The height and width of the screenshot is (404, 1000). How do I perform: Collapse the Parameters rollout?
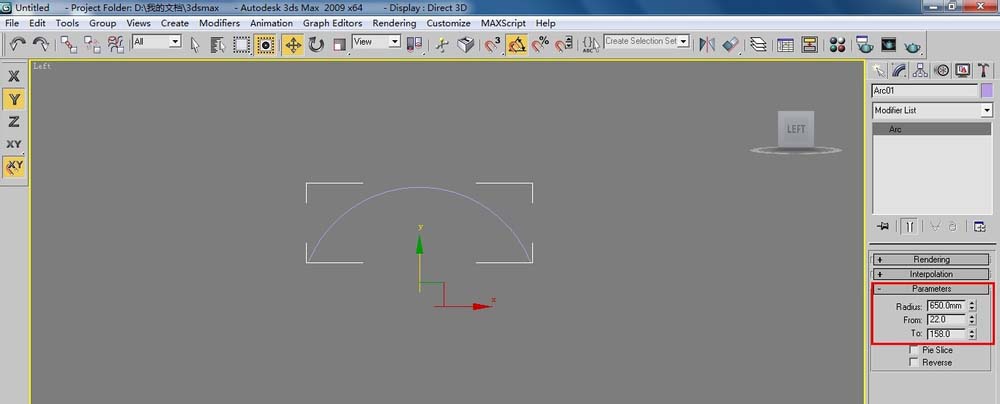click(x=931, y=289)
